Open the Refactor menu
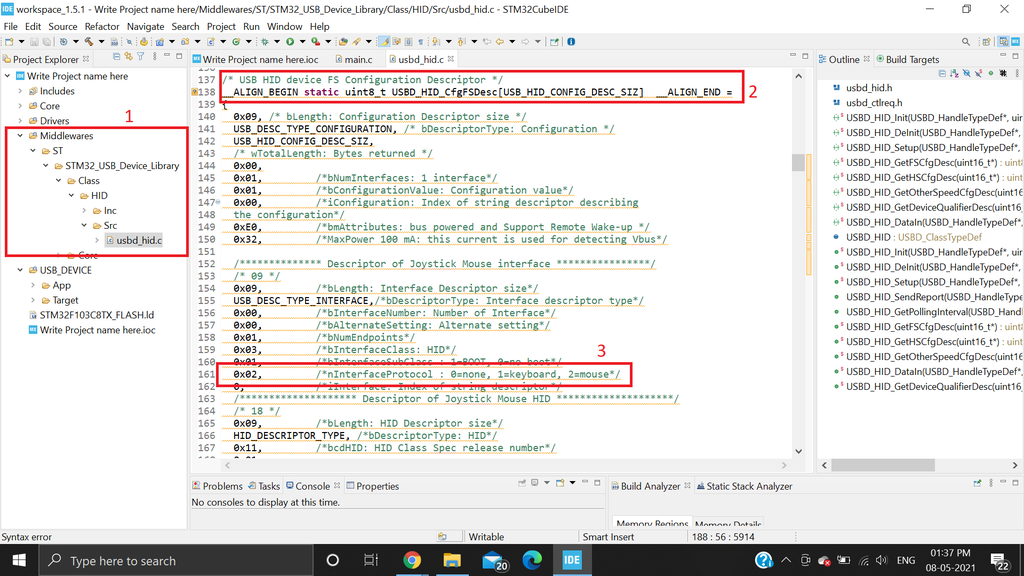Image resolution: width=1024 pixels, height=576 pixels. coord(102,27)
